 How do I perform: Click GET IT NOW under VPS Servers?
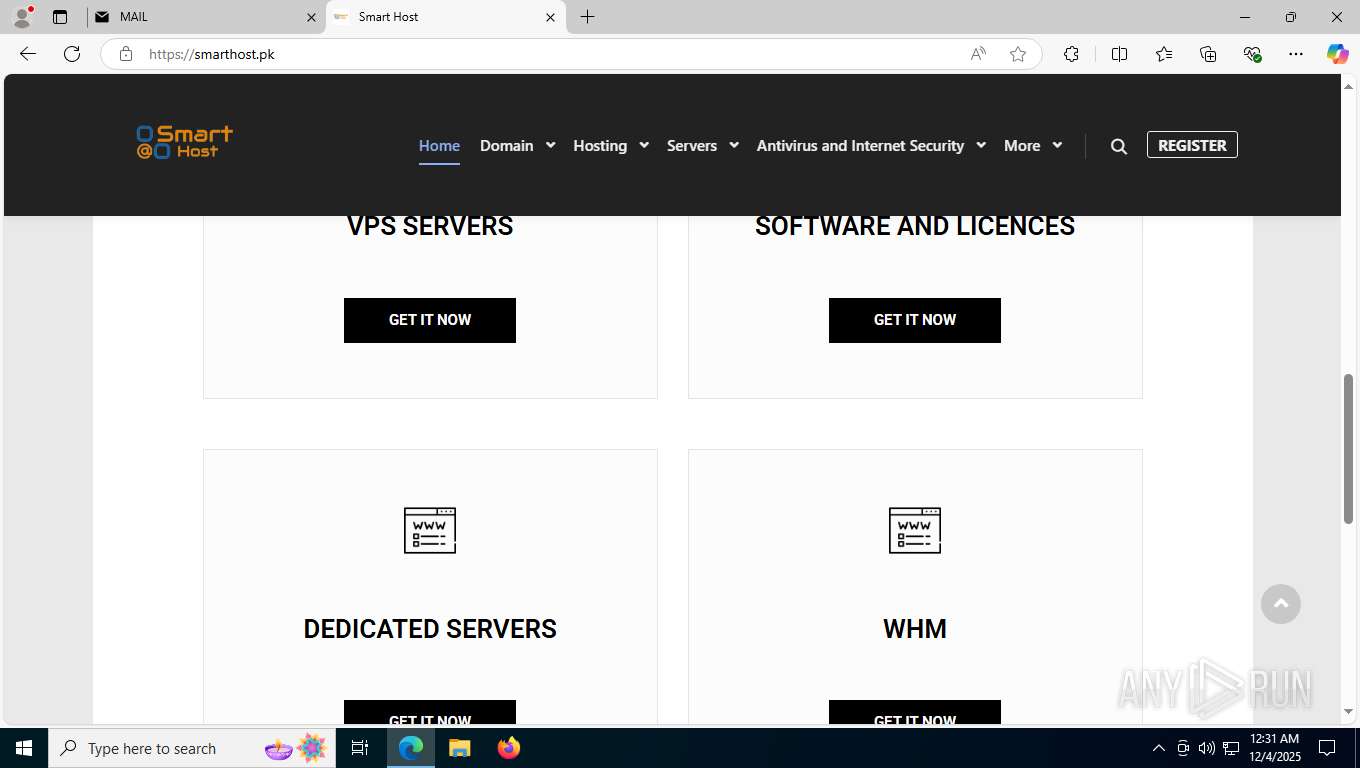(x=430, y=320)
